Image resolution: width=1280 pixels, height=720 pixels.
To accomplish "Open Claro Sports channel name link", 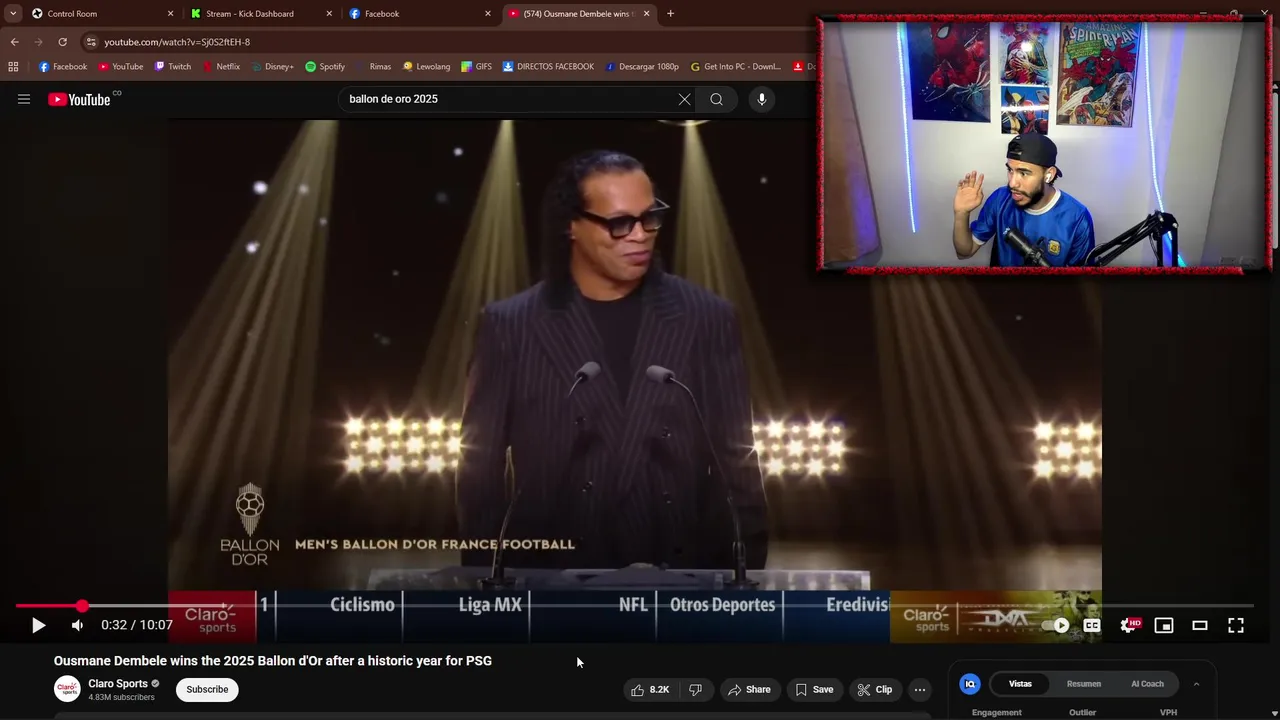I will [x=118, y=684].
